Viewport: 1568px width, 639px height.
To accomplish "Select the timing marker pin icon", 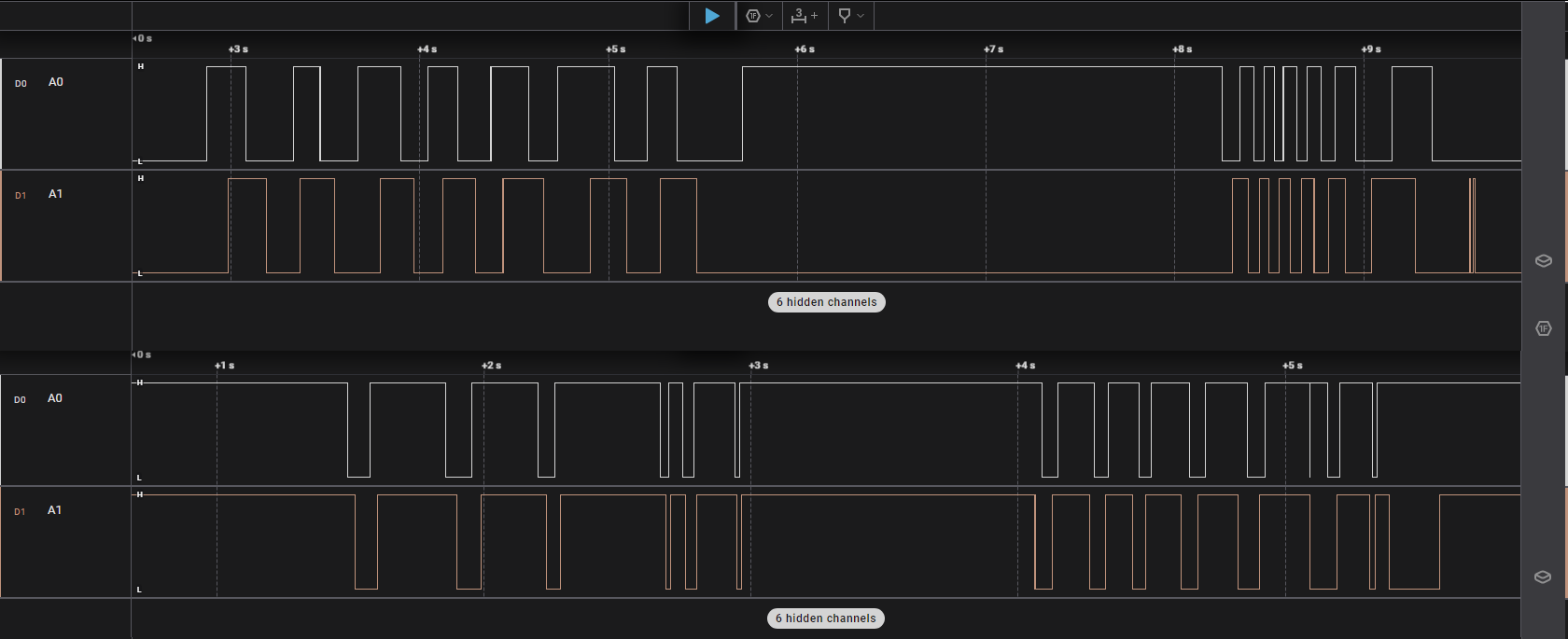I will click(845, 16).
